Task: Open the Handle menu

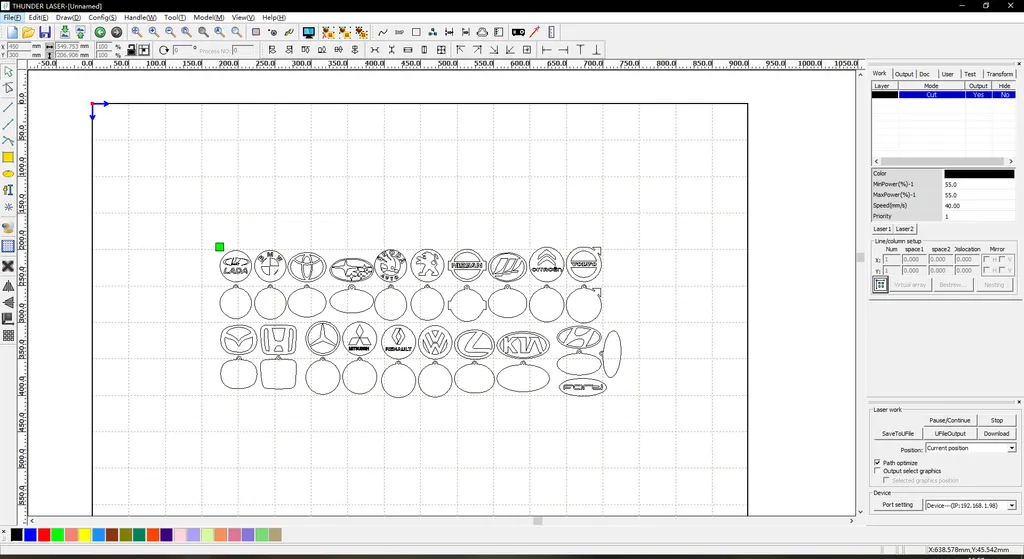Action: [140, 18]
